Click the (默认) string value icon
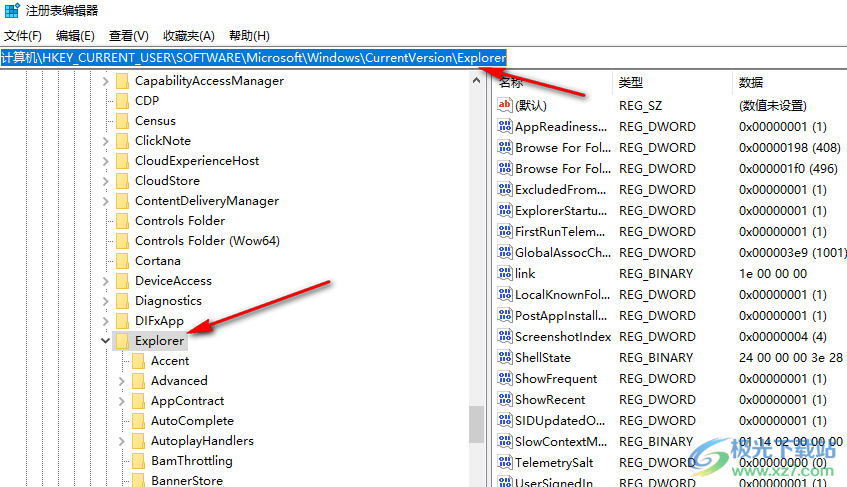This screenshot has height=487, width=847. (x=505, y=105)
